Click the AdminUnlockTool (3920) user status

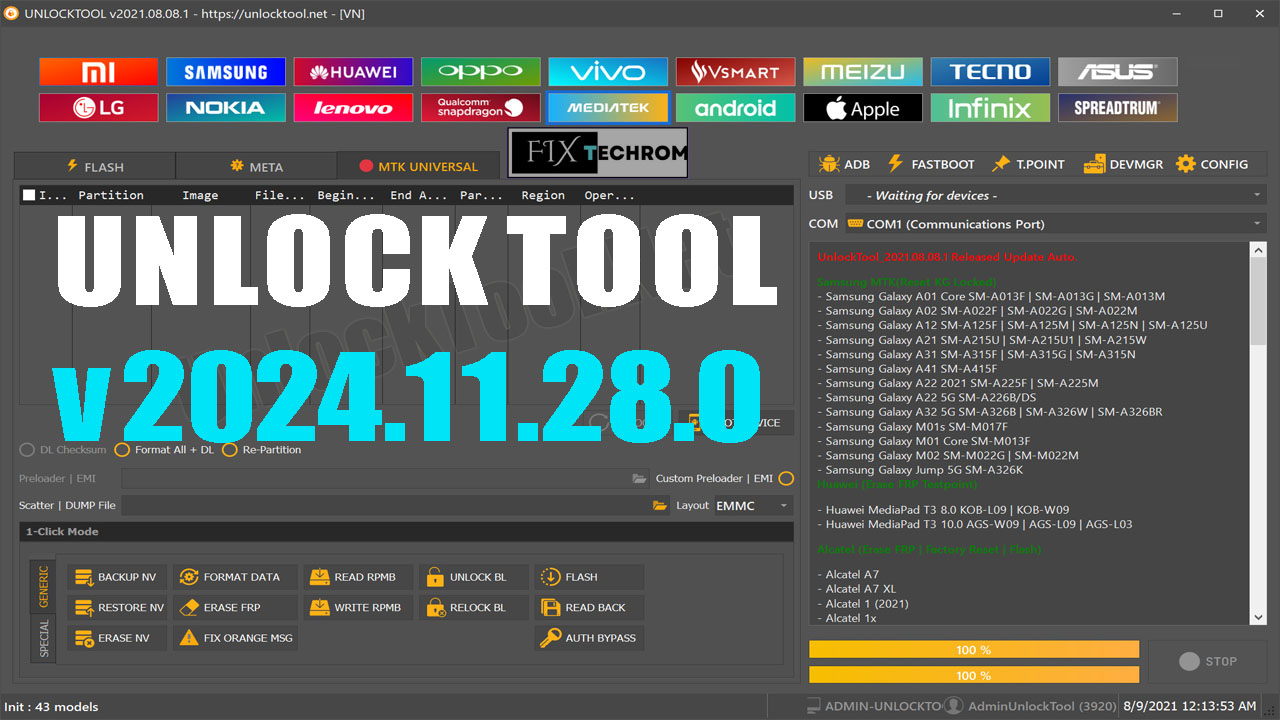[x=1030, y=706]
